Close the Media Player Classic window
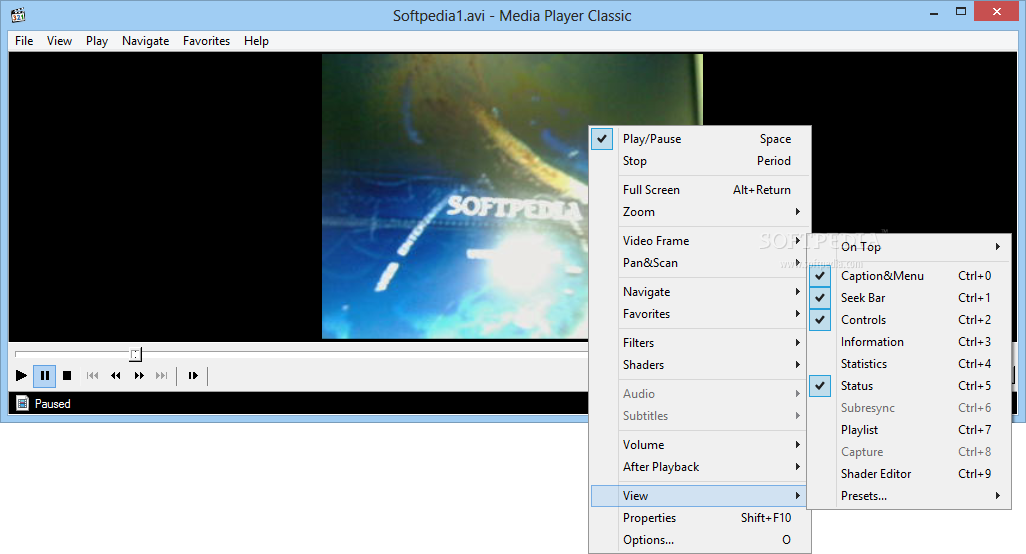 (997, 12)
